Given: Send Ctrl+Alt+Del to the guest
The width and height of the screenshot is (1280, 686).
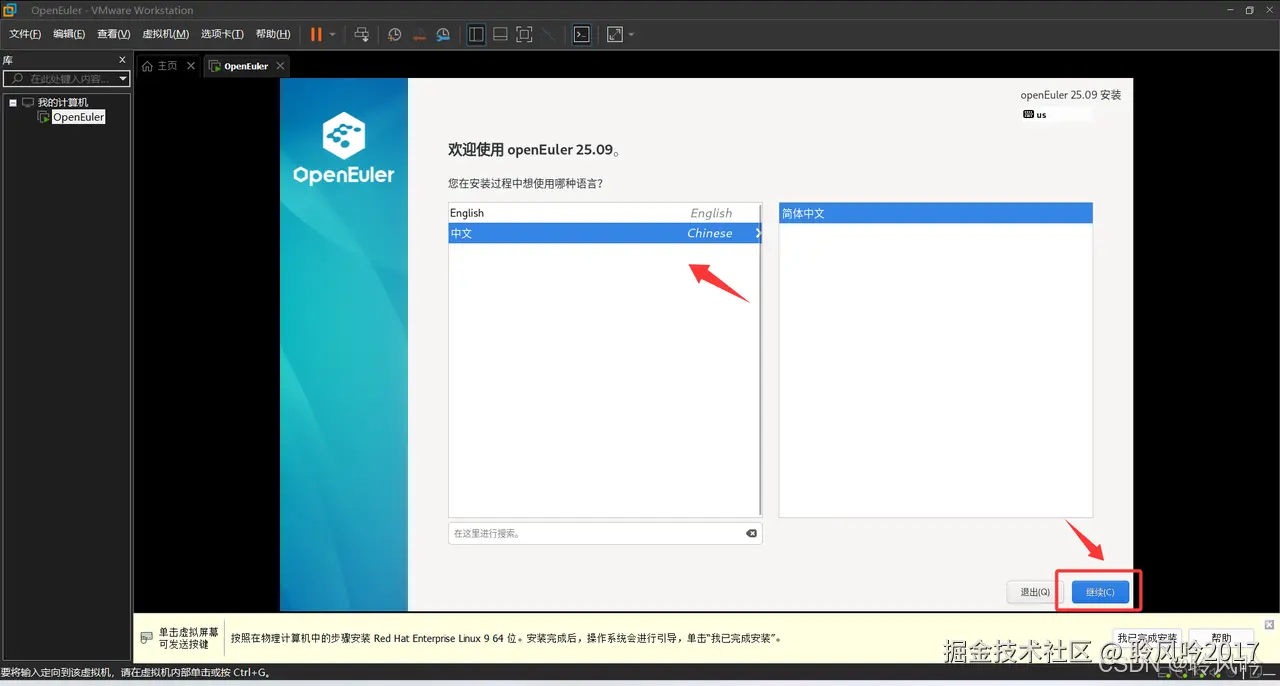Looking at the screenshot, I should [x=361, y=34].
